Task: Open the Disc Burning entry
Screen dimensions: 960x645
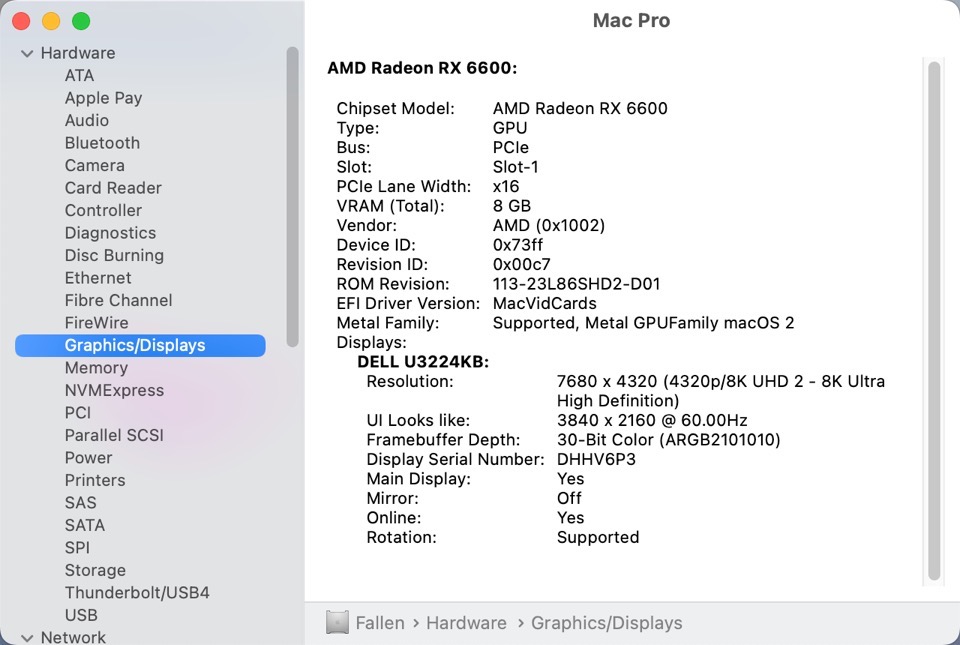Action: 114,255
